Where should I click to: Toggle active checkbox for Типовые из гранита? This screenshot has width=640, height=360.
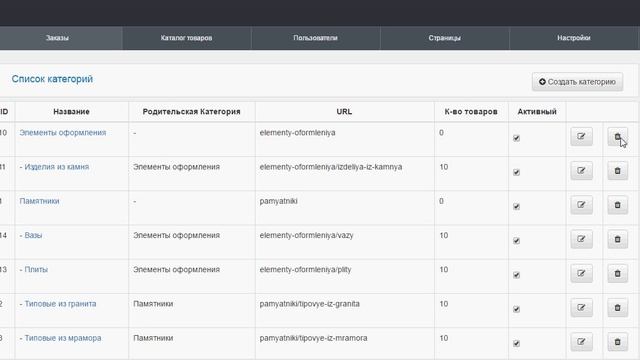[x=516, y=309]
